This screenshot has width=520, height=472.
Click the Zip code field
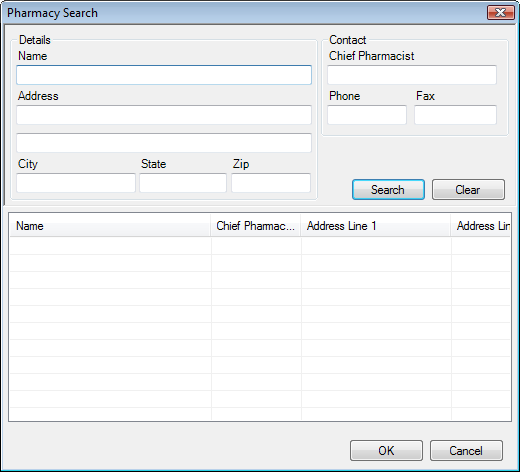[271, 183]
